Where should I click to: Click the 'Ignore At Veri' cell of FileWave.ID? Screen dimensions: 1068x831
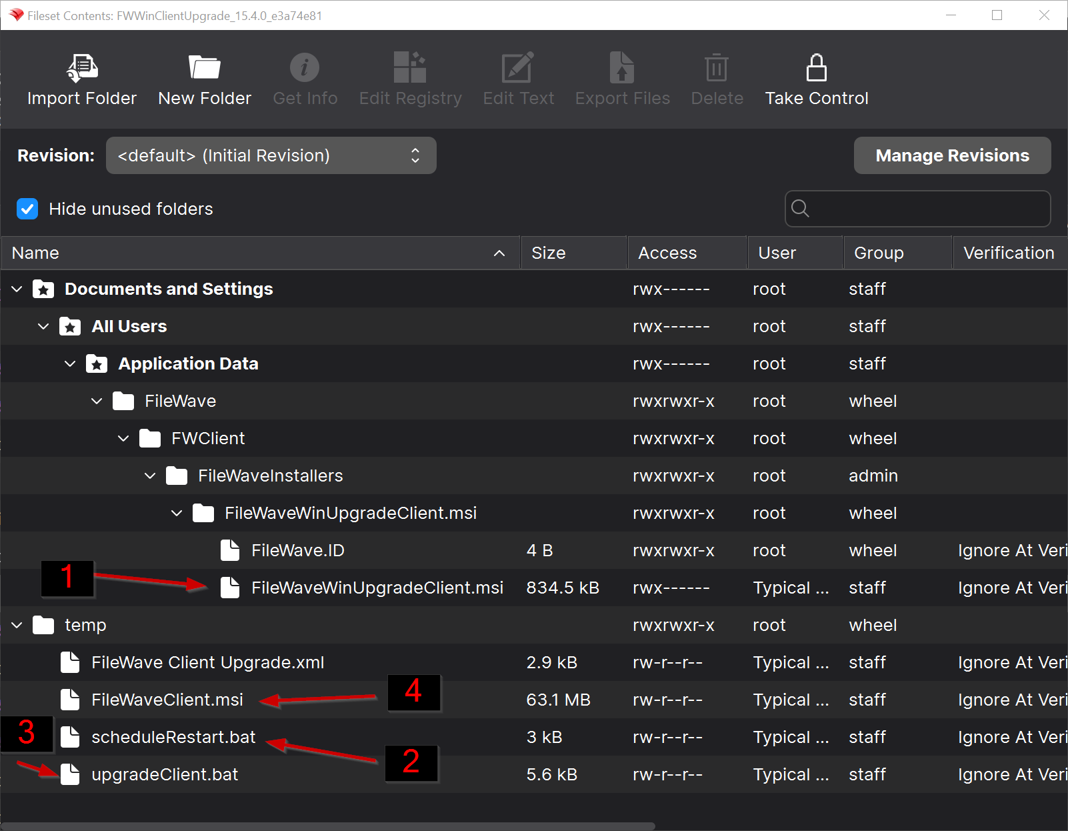(x=1012, y=550)
